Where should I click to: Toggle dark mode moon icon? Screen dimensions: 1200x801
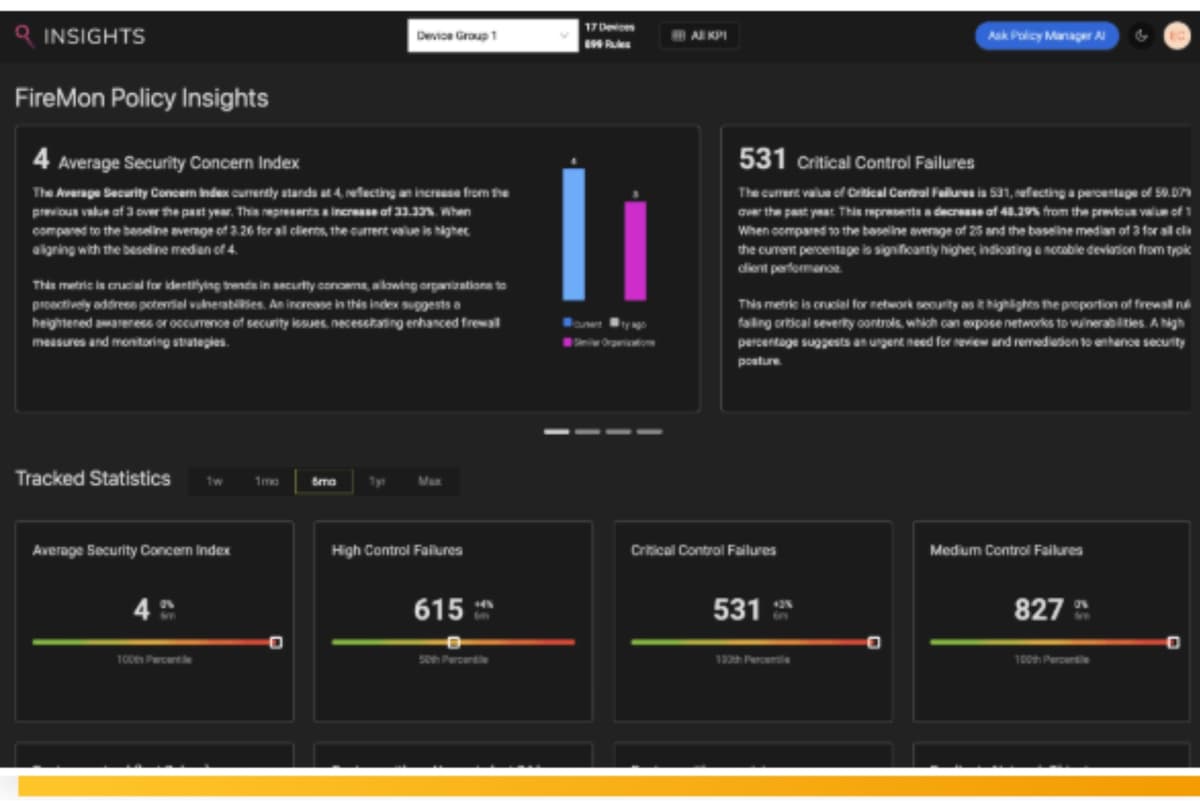1141,36
